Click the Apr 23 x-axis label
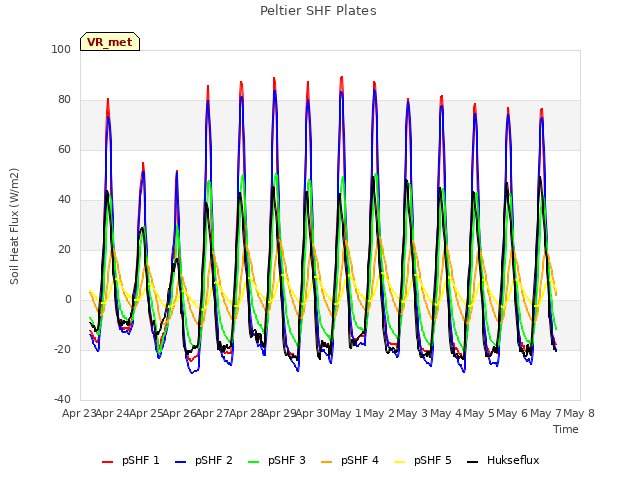 (x=79, y=413)
